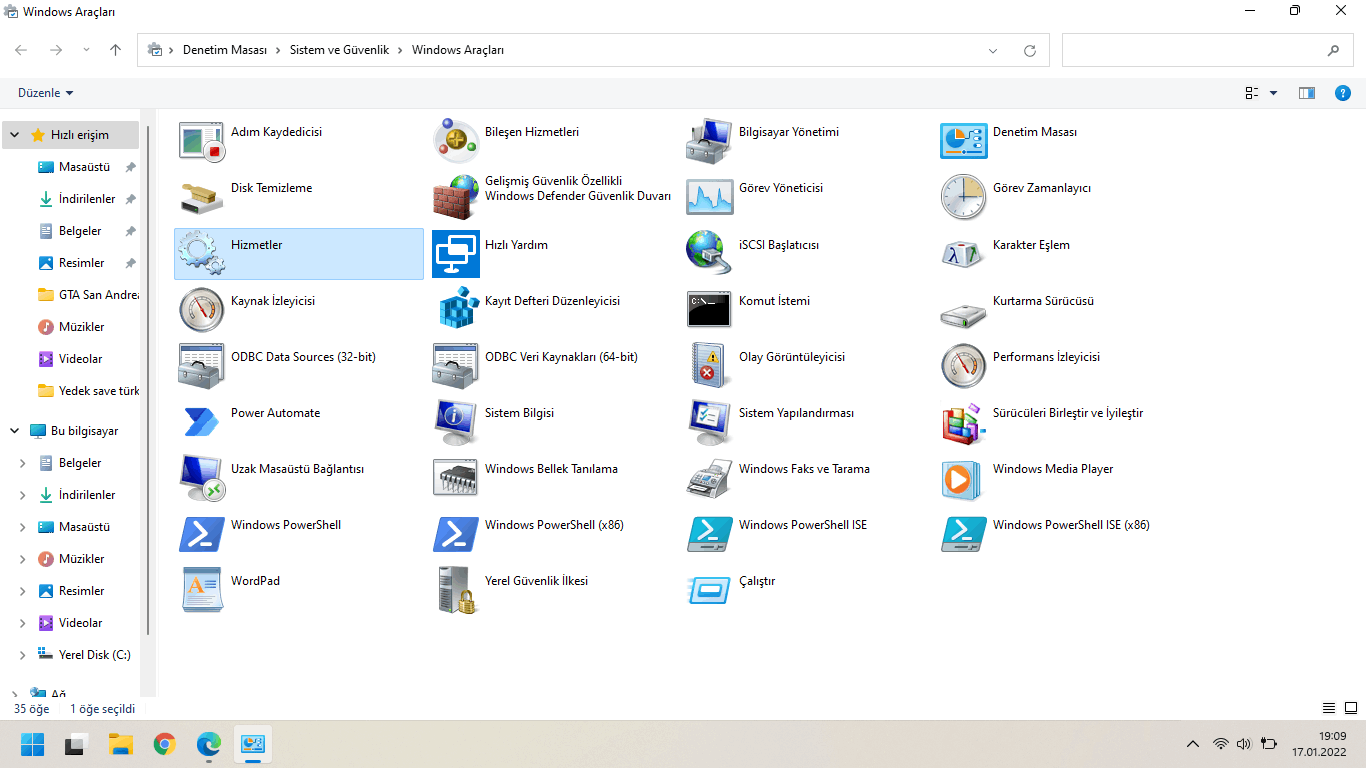Open Hızlı Yardım icon
This screenshot has height=768, width=1366.
[x=456, y=253]
